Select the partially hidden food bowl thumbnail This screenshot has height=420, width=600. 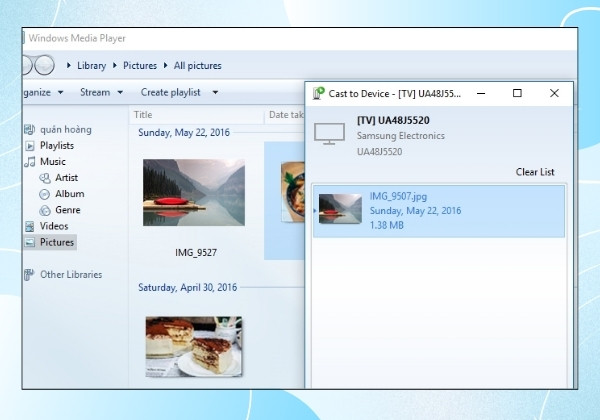pos(293,192)
